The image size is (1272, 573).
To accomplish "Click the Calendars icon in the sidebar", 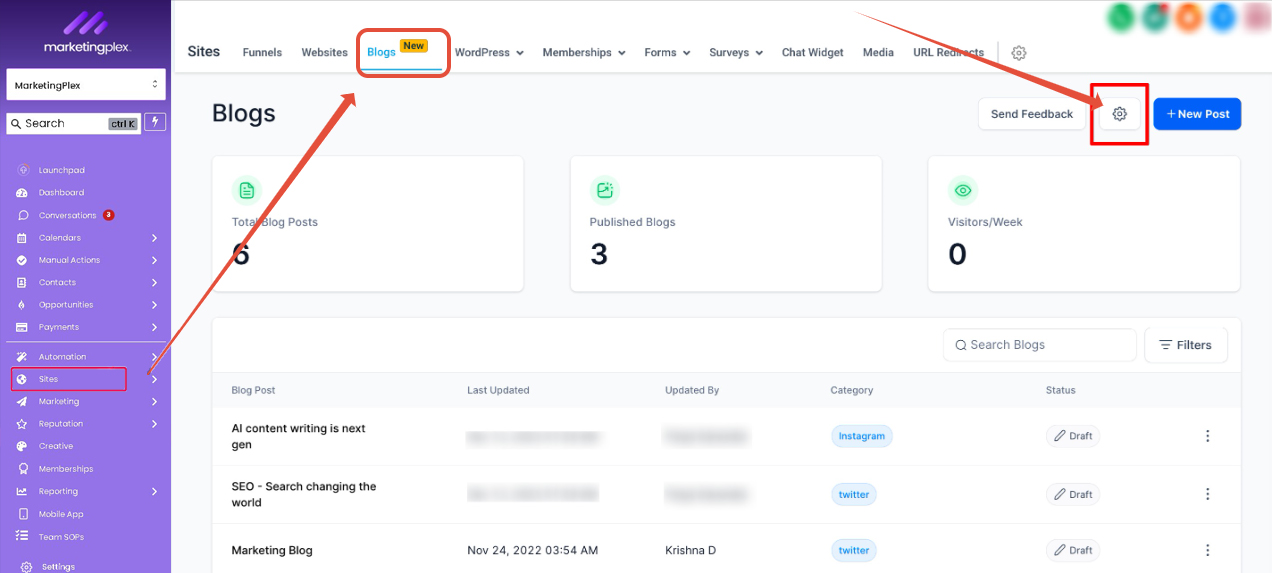I will tap(22, 238).
